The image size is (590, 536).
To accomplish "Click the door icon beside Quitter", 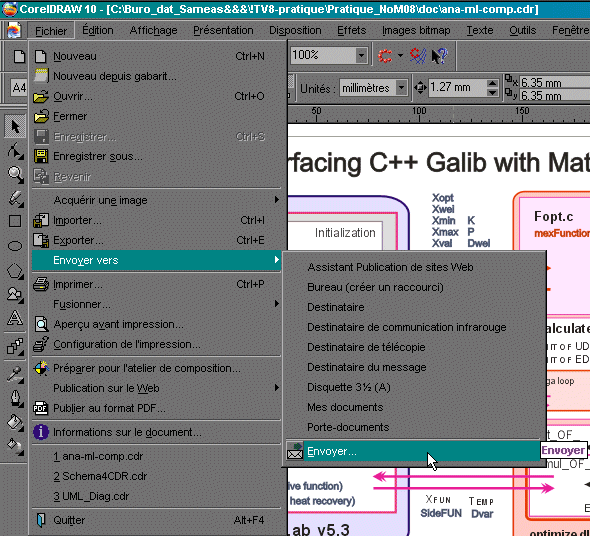I will point(41,520).
